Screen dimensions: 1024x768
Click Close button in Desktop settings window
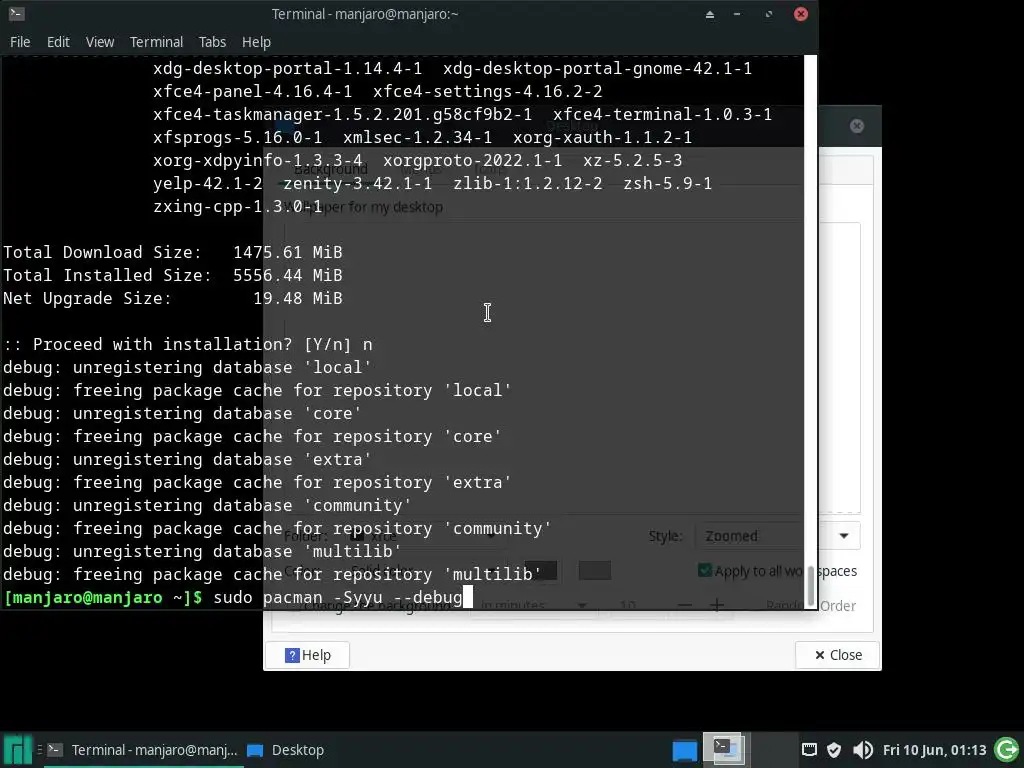838,655
